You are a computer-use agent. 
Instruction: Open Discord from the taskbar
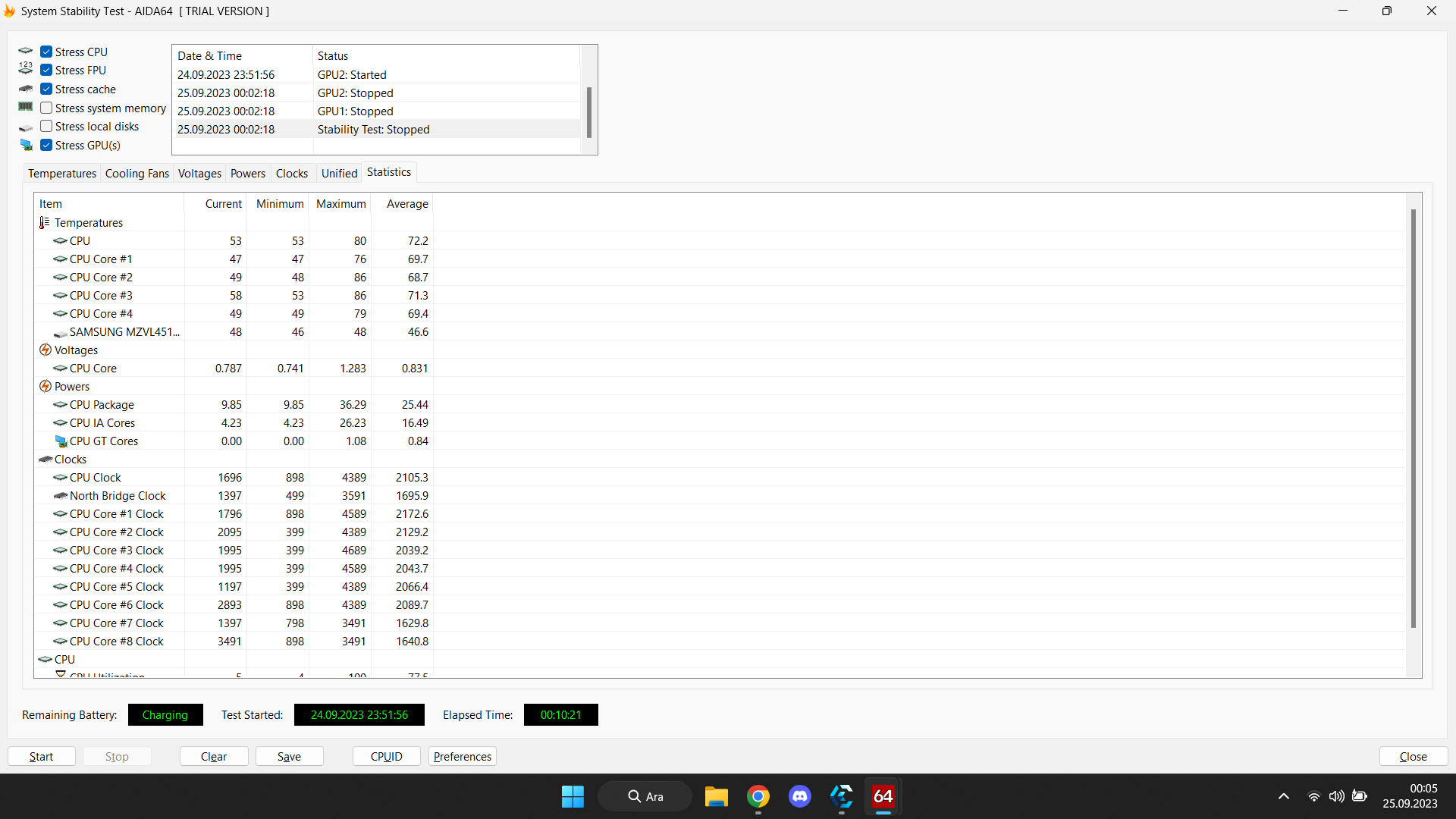coord(799,796)
